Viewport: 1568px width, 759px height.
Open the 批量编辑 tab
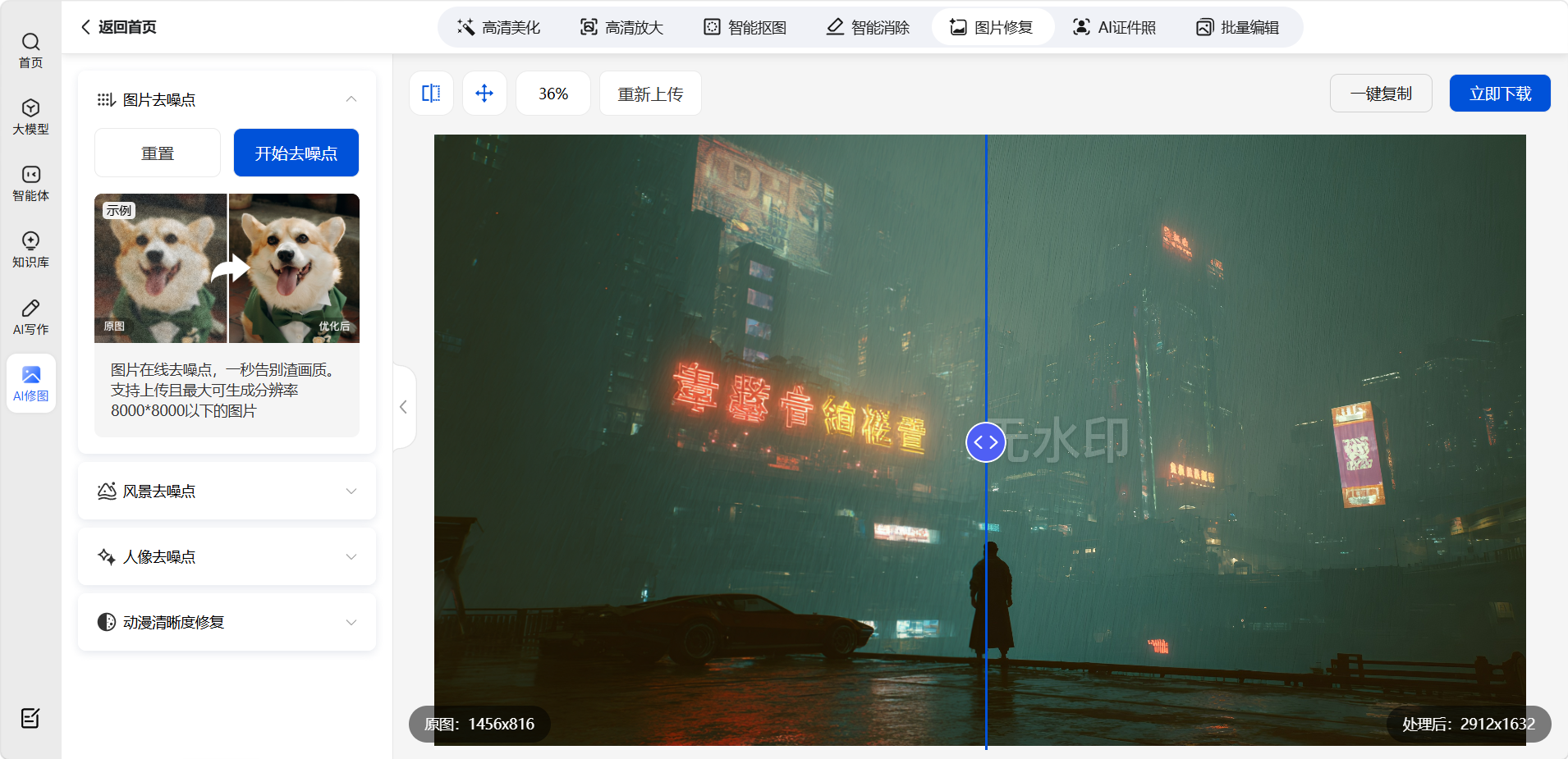point(1237,27)
